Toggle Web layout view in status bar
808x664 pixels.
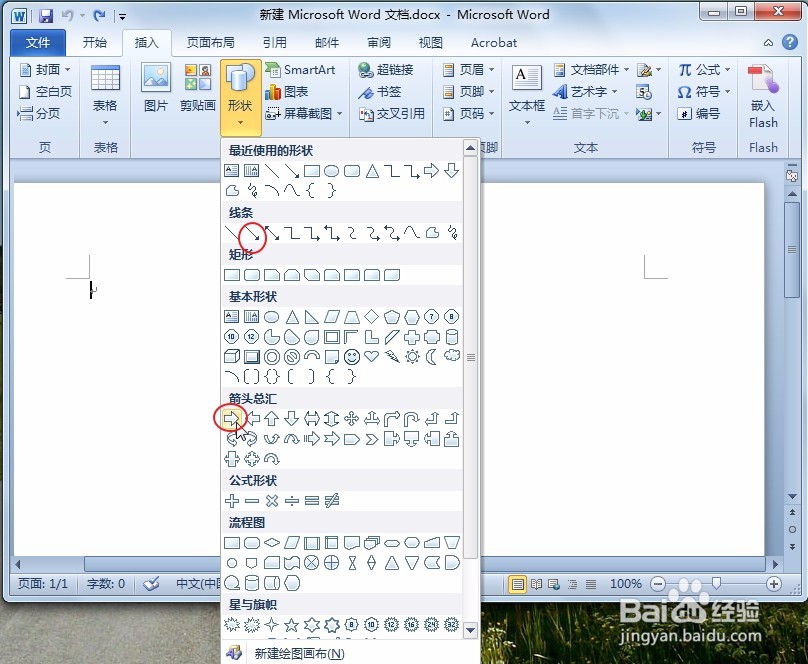(553, 584)
